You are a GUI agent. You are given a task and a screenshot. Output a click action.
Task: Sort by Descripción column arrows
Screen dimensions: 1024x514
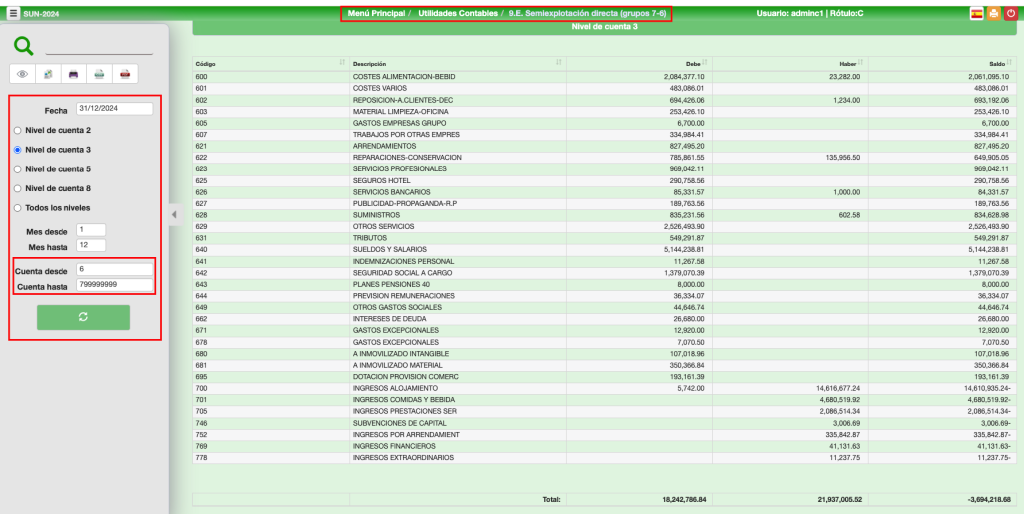tap(559, 63)
